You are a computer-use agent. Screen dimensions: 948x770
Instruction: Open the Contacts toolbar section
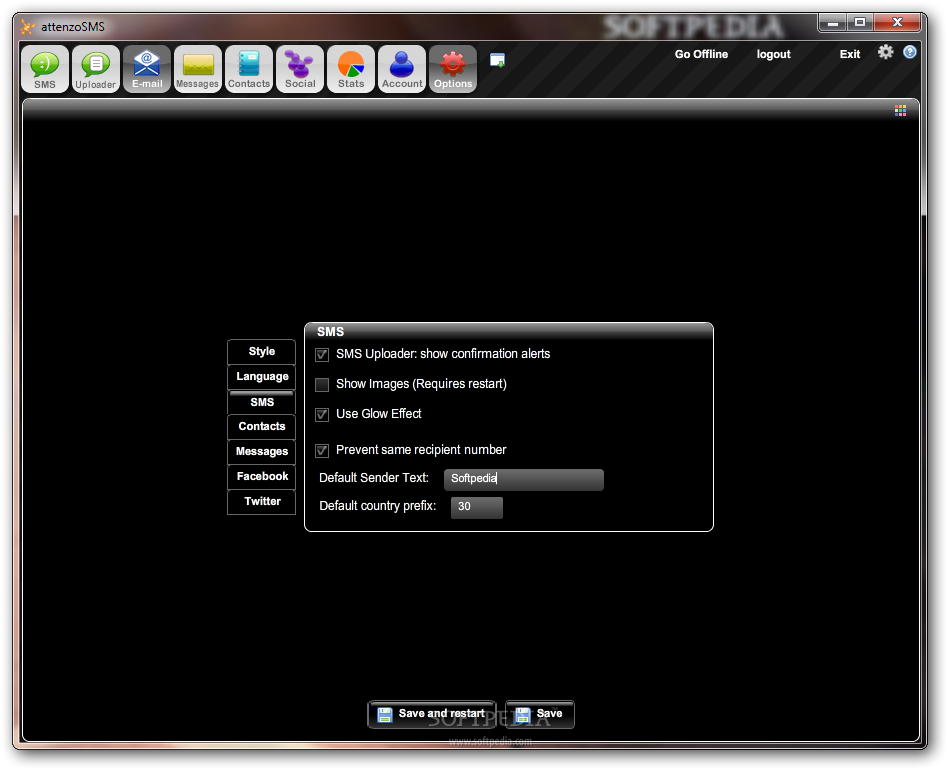249,69
